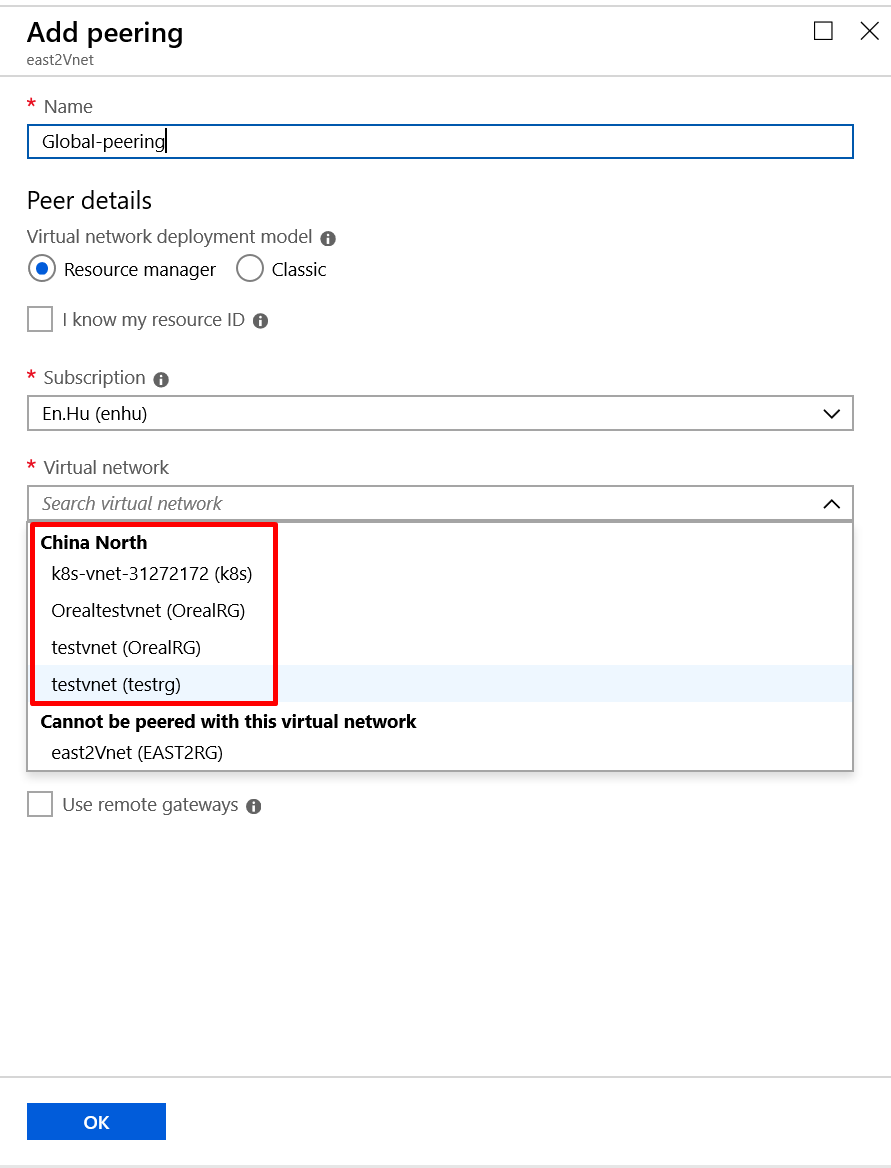
Task: Click info icon beside Virtual network deployment model
Action: pyautogui.click(x=328, y=239)
